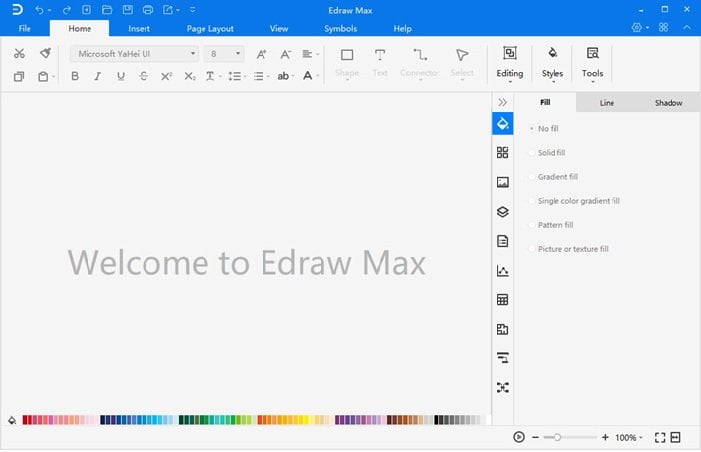701x452 pixels.
Task: Open the File menu
Action: pos(25,29)
